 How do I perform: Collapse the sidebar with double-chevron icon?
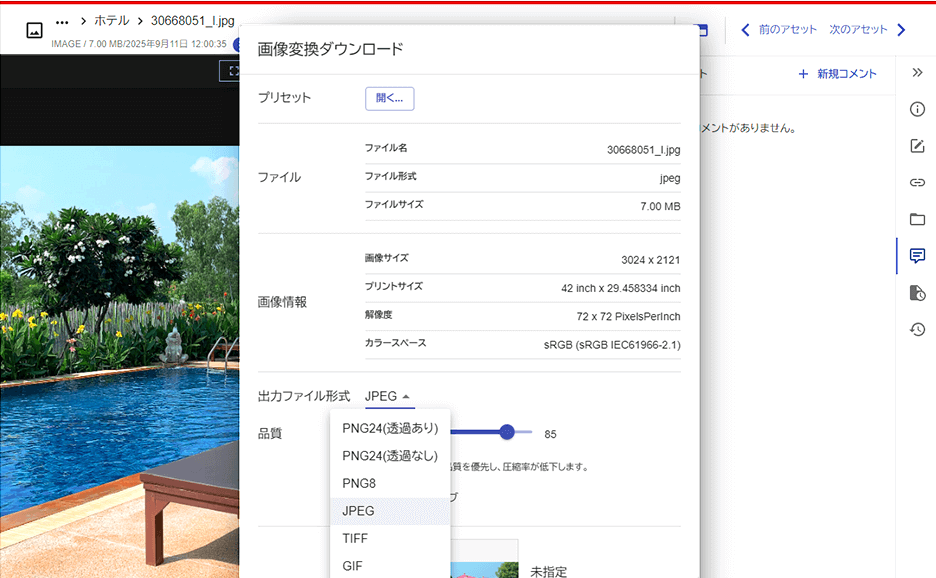pos(917,72)
